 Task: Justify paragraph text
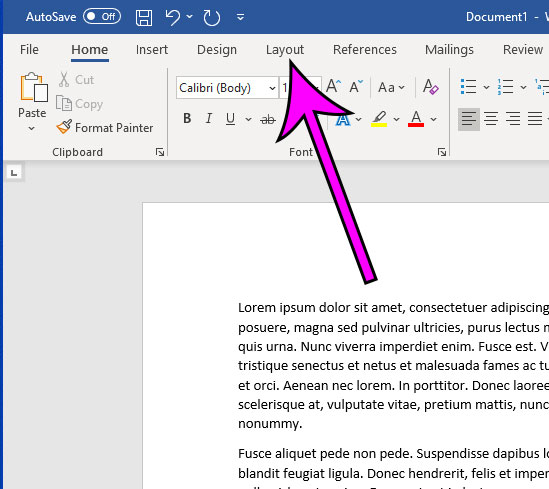click(x=535, y=119)
